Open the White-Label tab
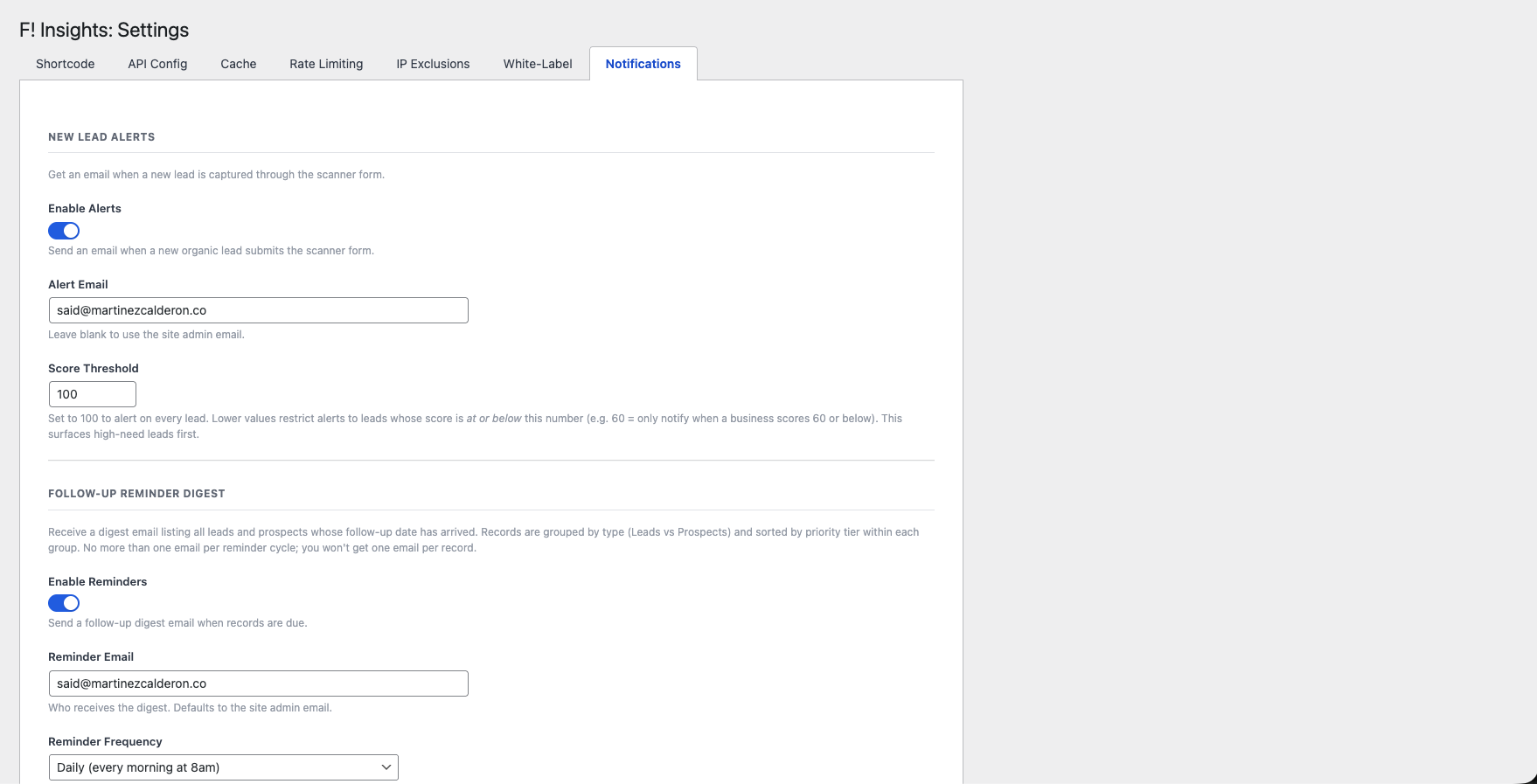Screen dimensions: 1537x784 point(538,64)
